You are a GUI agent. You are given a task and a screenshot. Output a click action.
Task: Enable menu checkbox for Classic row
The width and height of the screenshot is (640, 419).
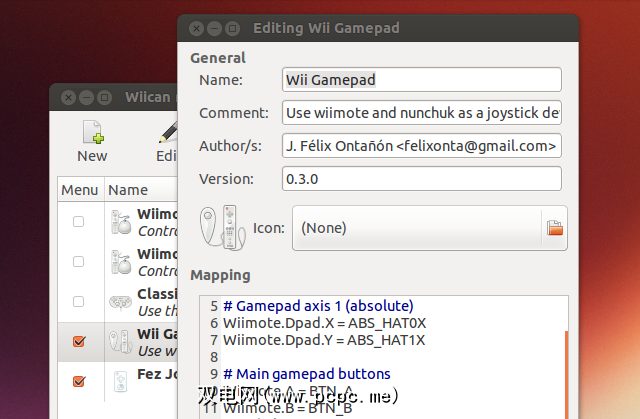78,302
